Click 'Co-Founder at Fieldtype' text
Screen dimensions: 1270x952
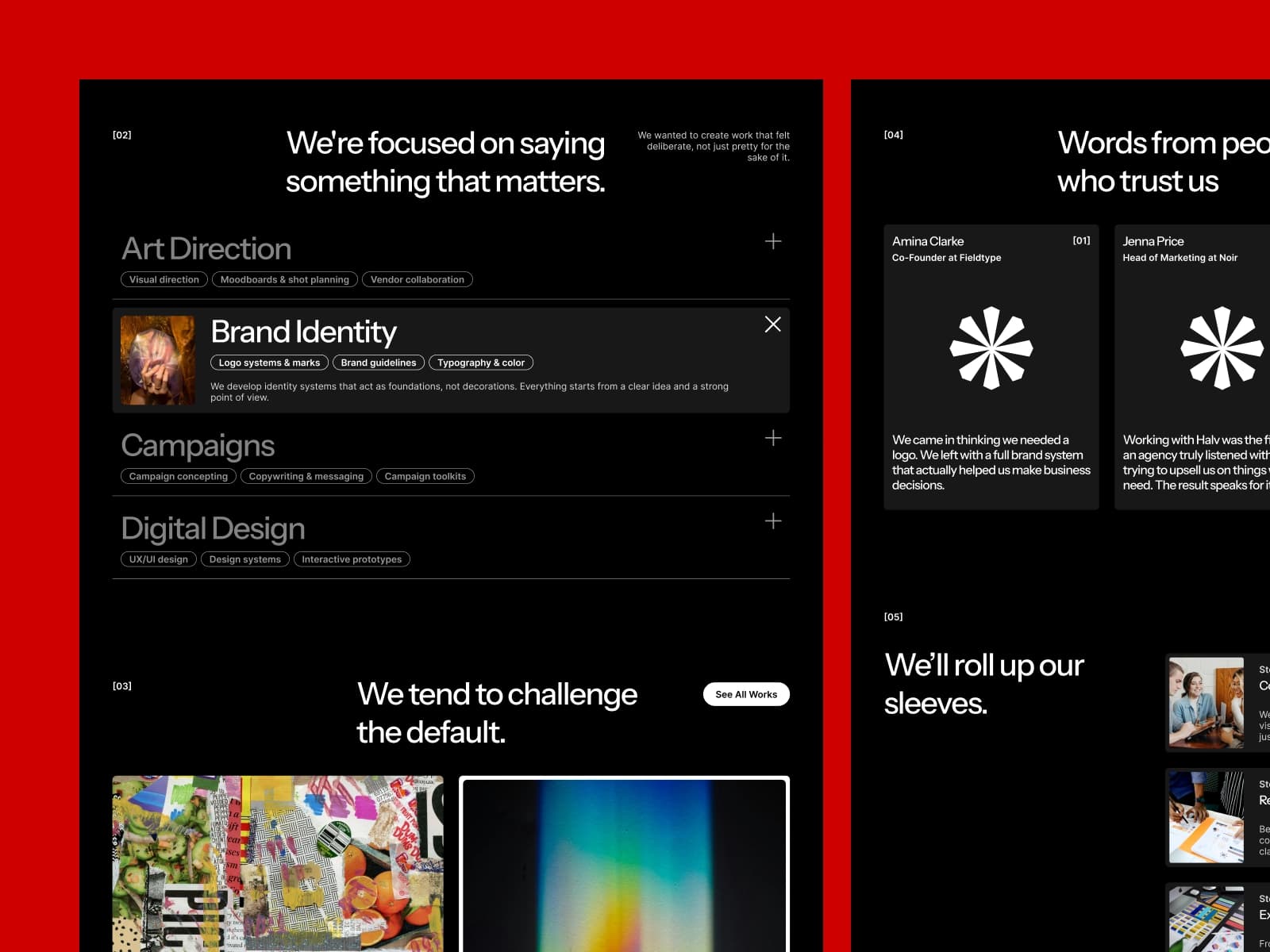tap(946, 258)
